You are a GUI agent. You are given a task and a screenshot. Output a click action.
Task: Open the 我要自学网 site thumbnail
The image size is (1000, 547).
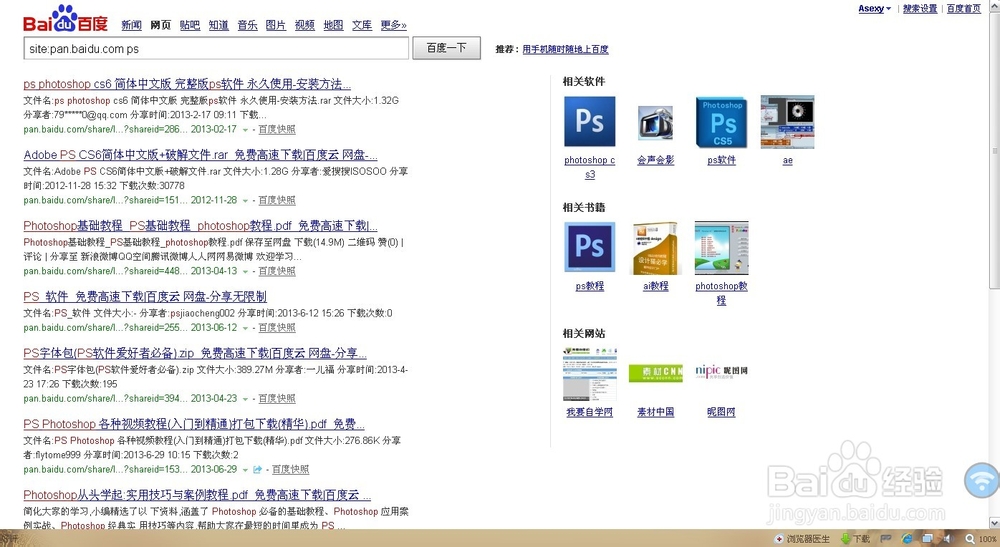tap(589, 374)
